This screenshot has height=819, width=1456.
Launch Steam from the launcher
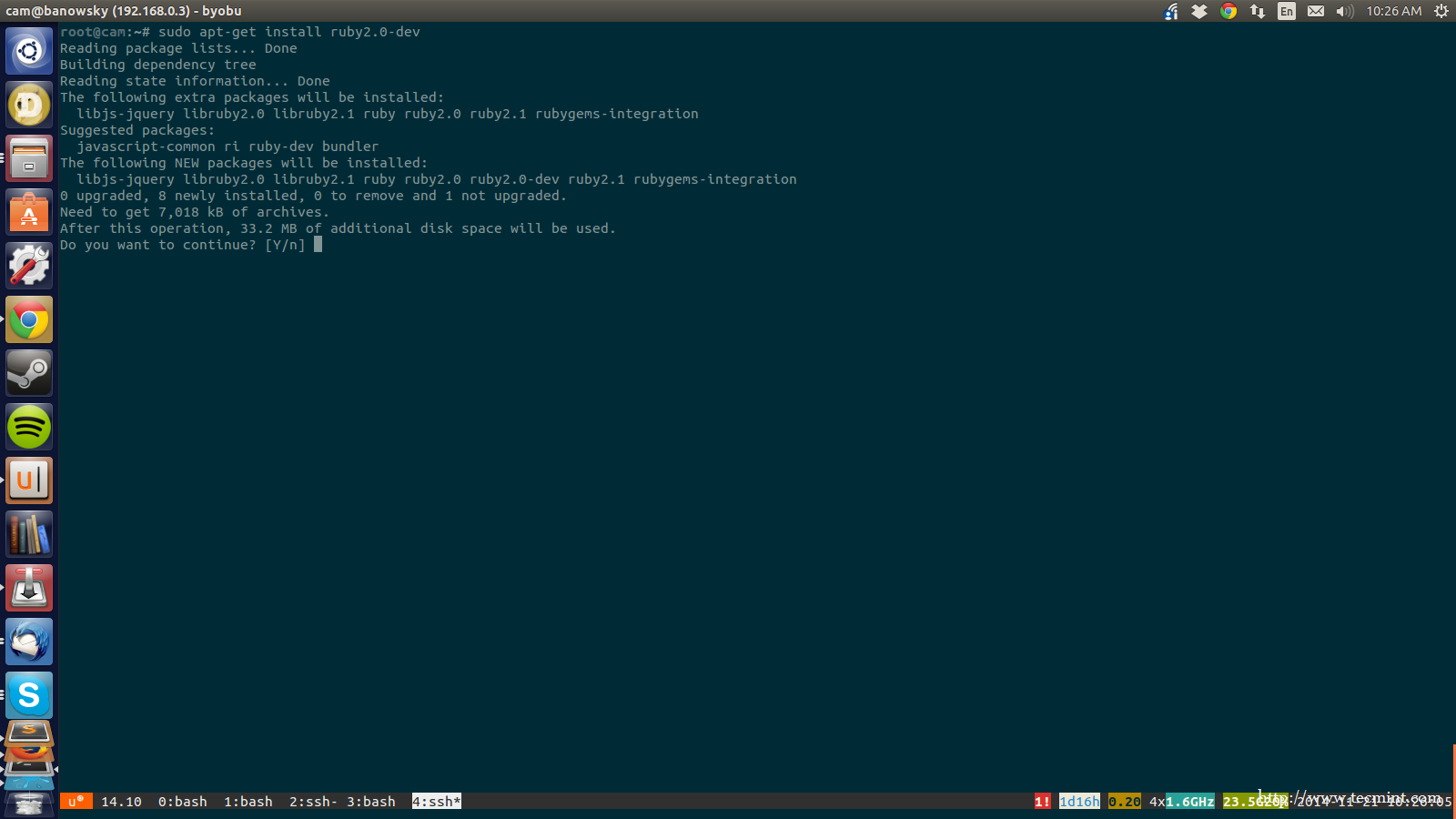[29, 373]
